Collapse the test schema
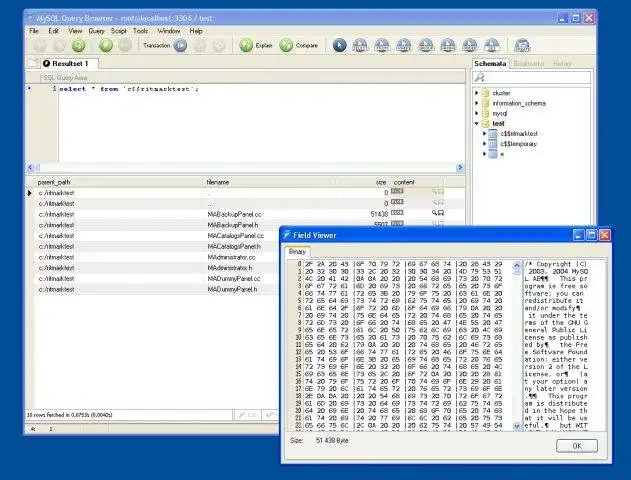Screen dimensions: 631x480 (x=477, y=124)
